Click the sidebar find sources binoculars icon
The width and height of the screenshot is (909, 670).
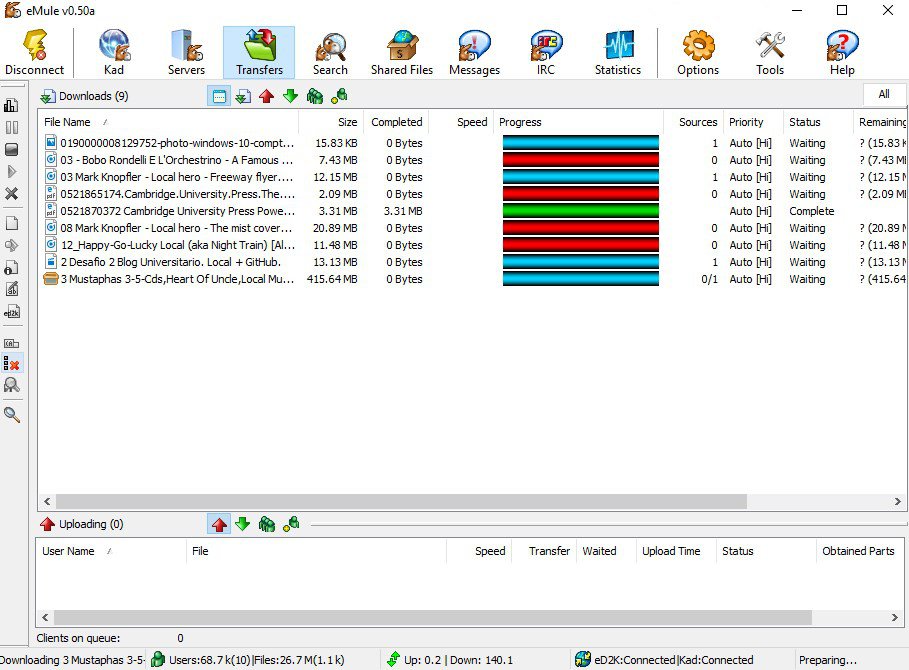tap(11, 385)
